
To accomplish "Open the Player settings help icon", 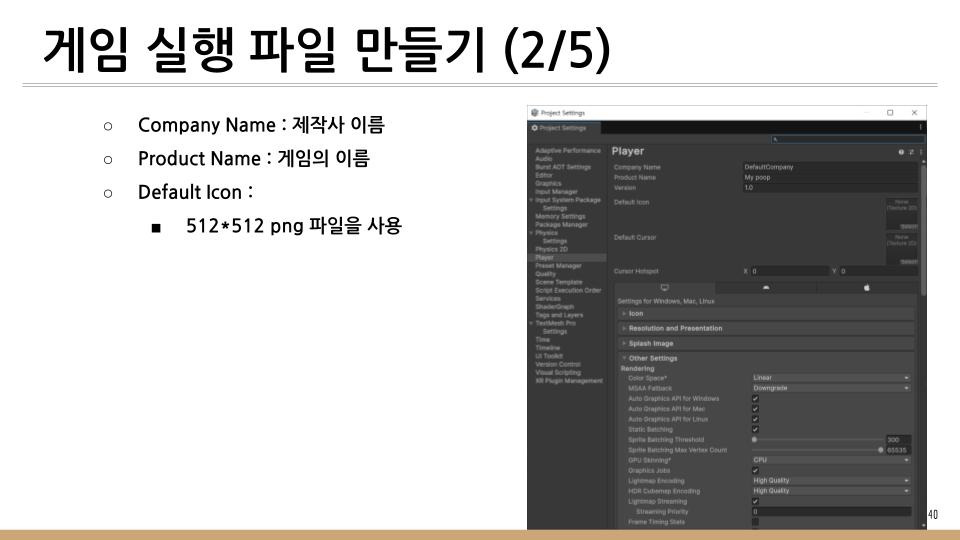I will tap(901, 152).
